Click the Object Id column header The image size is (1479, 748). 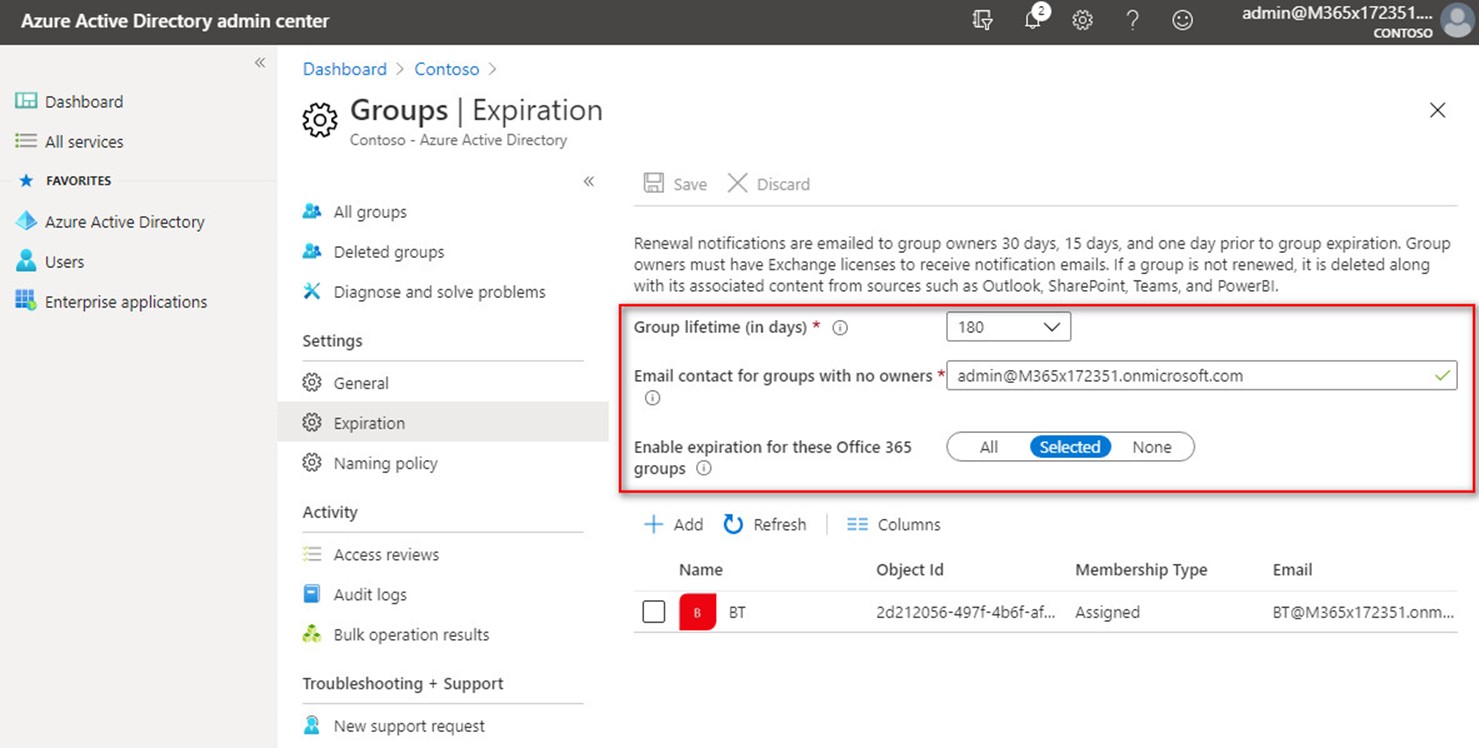[x=910, y=569]
